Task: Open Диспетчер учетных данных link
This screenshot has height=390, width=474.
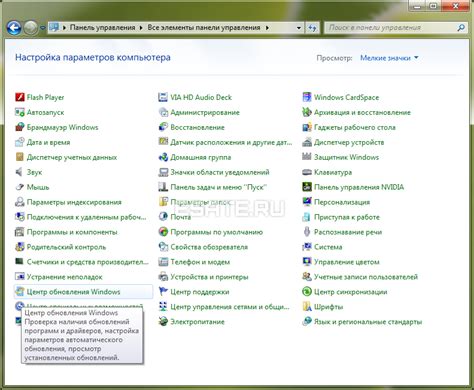Action: tap(72, 157)
